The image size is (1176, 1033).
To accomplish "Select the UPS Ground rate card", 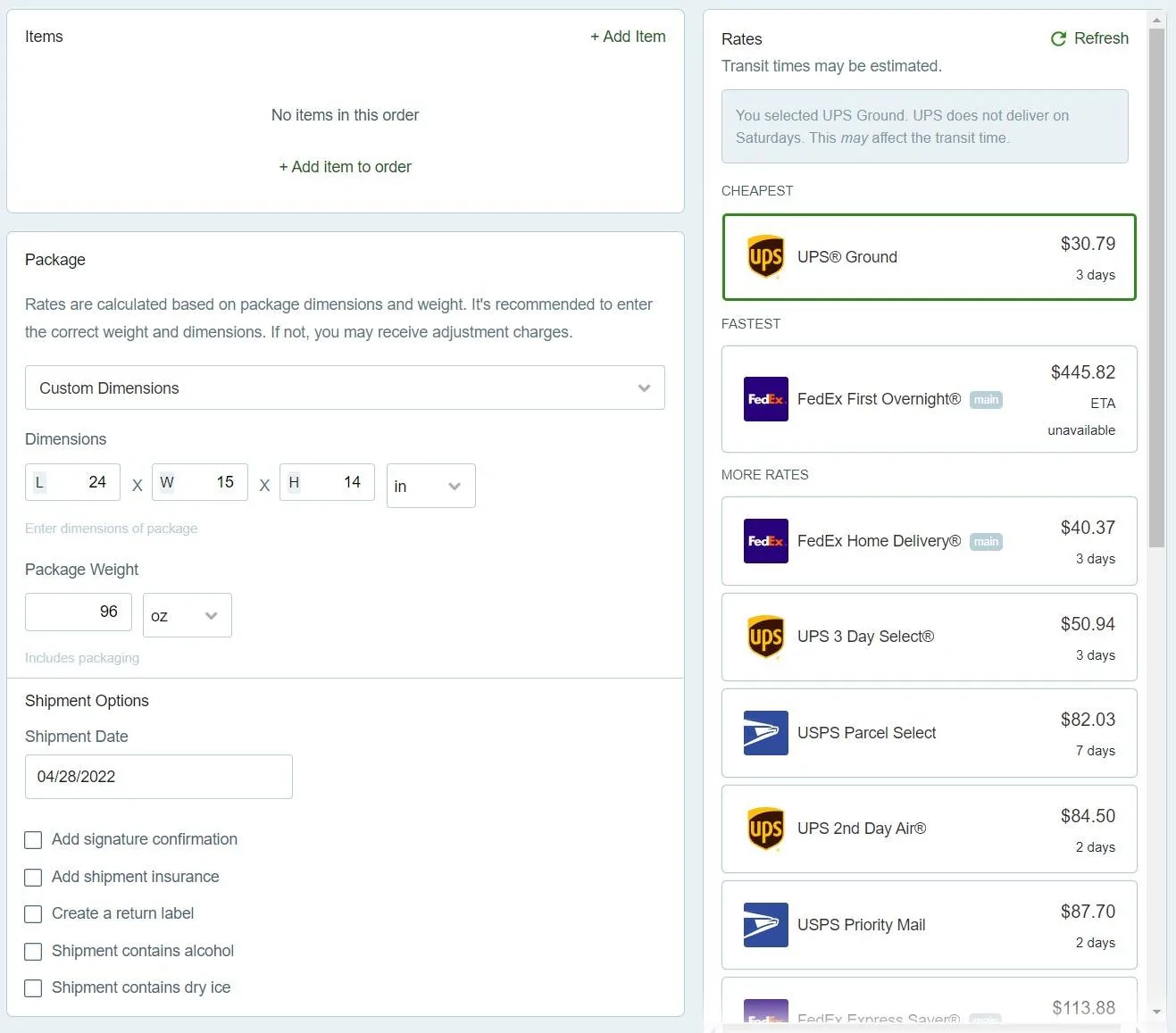I will click(x=929, y=257).
